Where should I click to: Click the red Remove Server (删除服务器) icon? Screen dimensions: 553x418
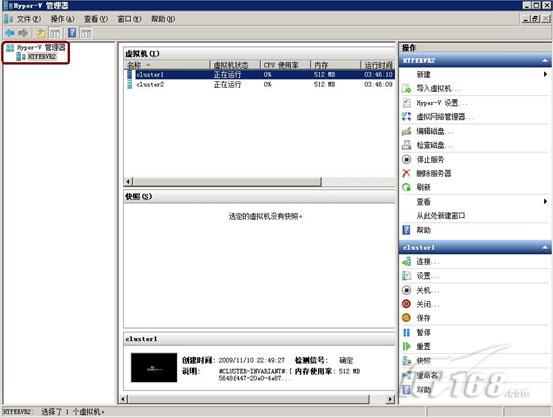(x=407, y=173)
